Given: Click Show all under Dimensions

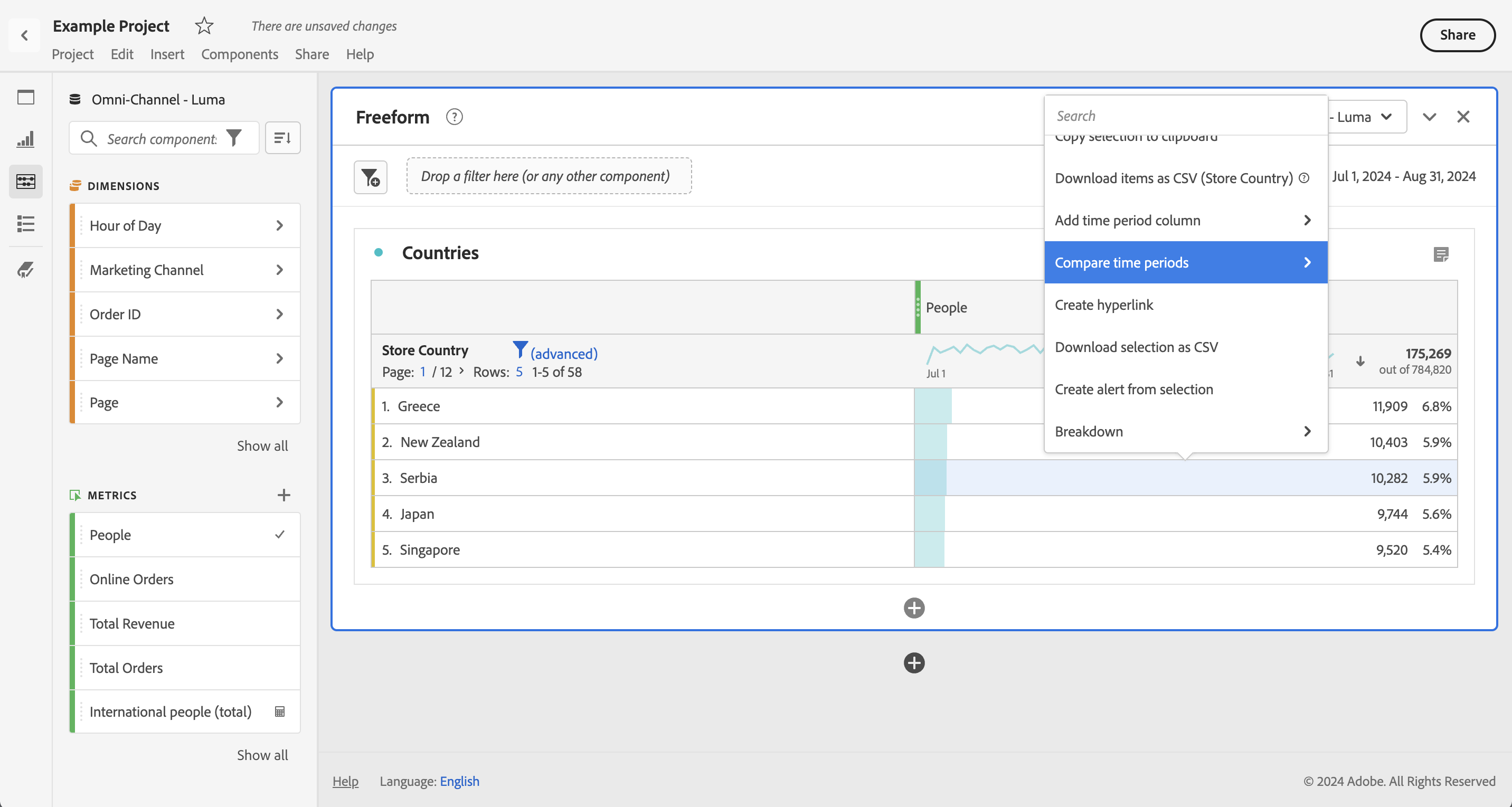Looking at the screenshot, I should point(262,445).
